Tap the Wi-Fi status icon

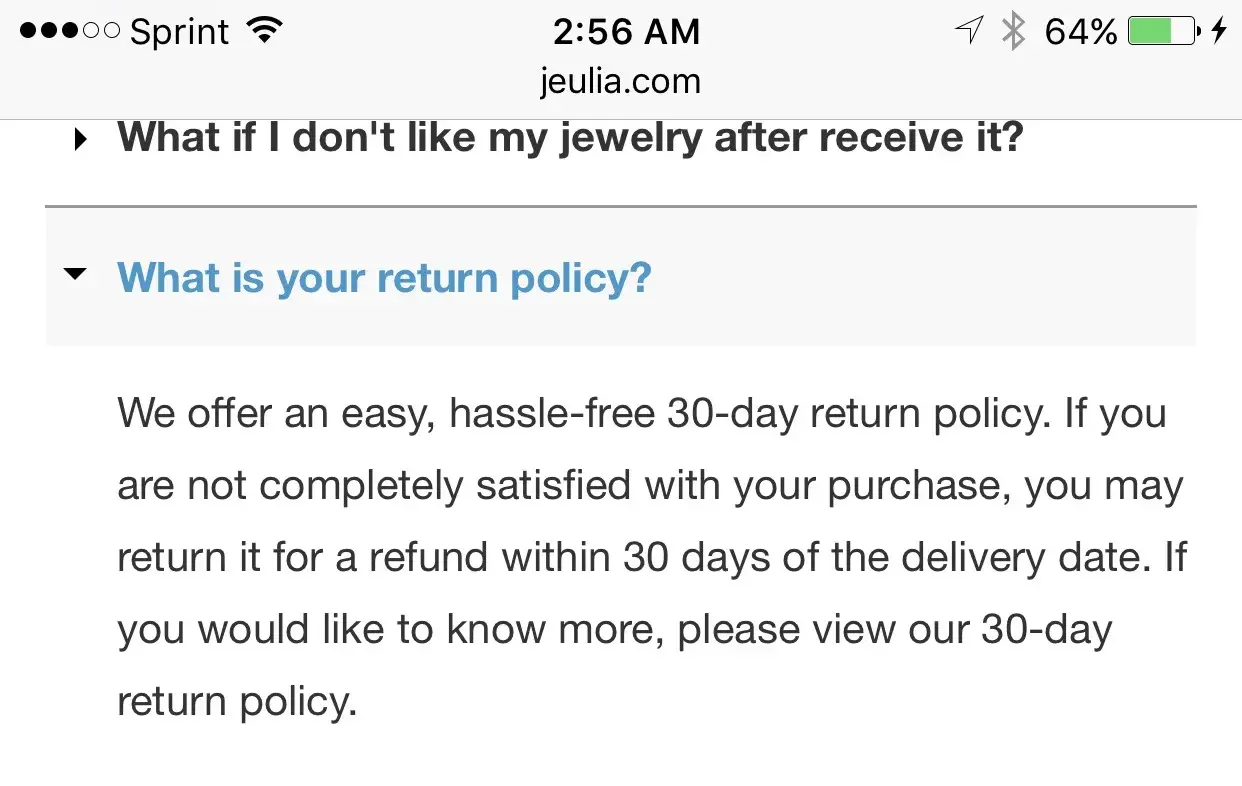pos(263,32)
